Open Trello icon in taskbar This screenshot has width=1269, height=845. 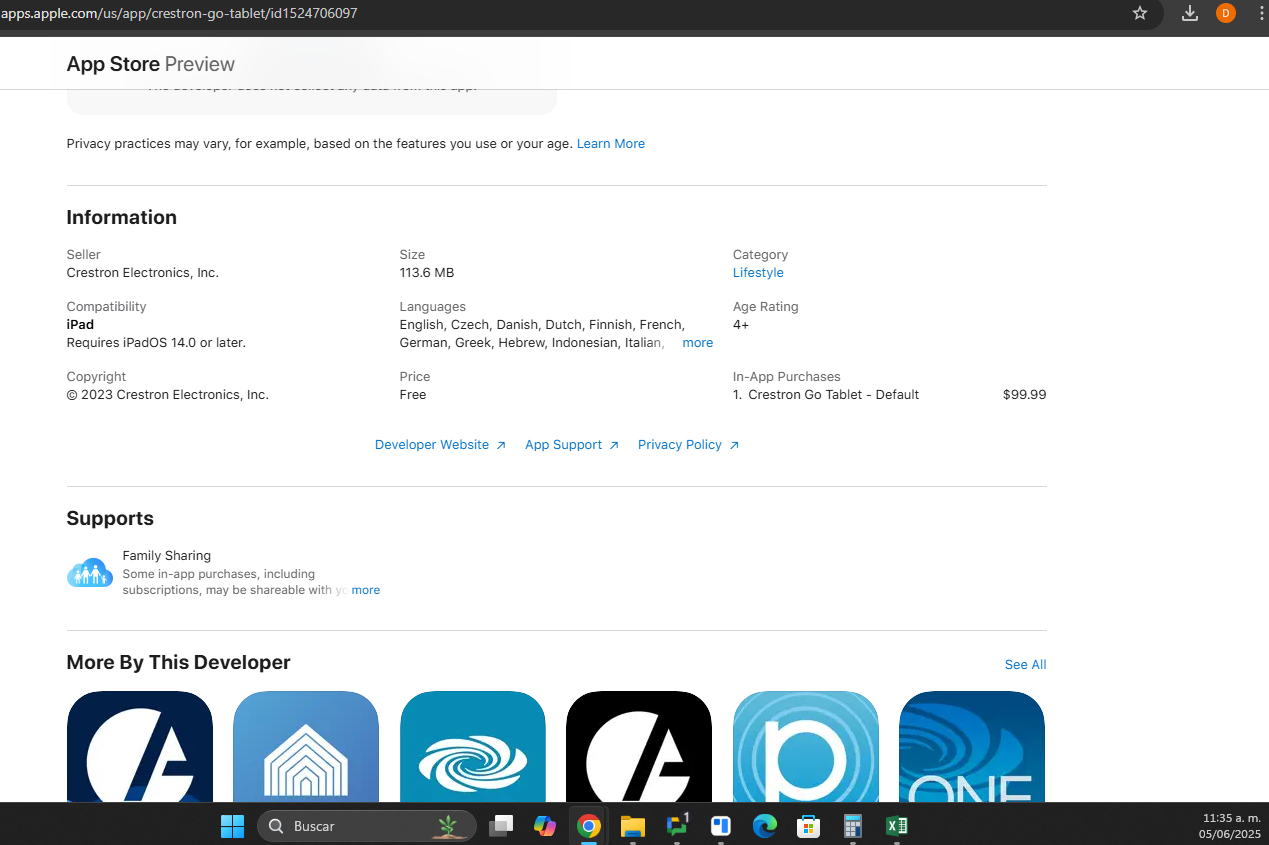click(x=721, y=826)
